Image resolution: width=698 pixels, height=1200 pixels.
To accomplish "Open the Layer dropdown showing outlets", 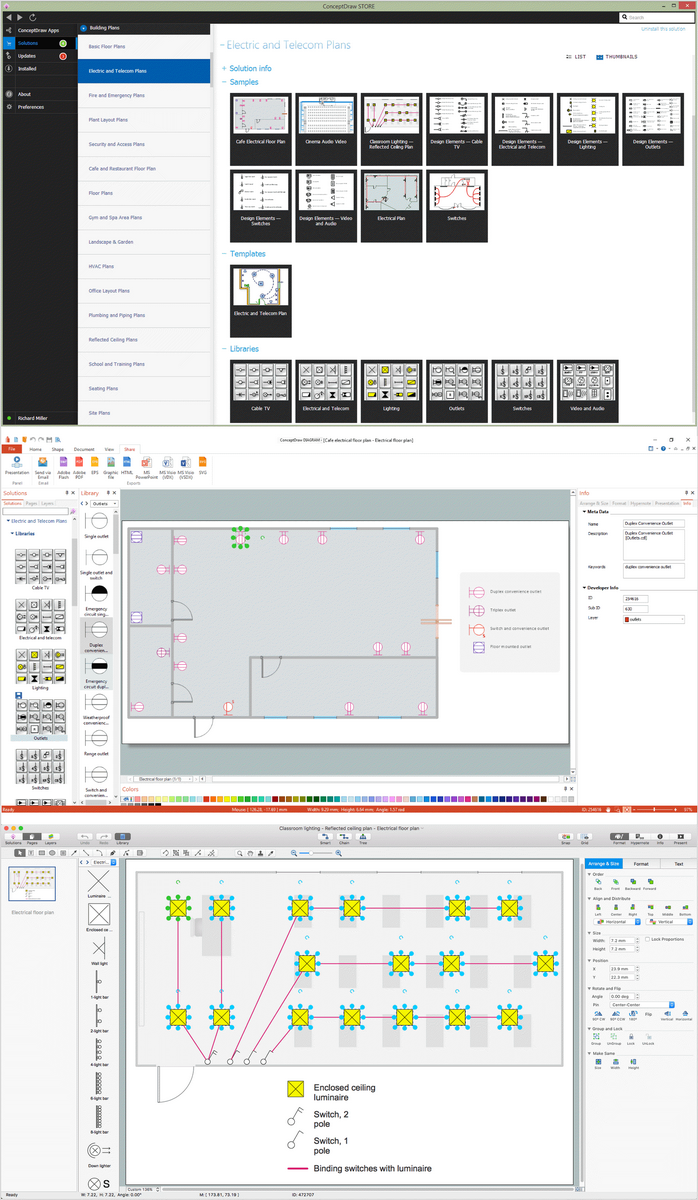I will point(654,620).
